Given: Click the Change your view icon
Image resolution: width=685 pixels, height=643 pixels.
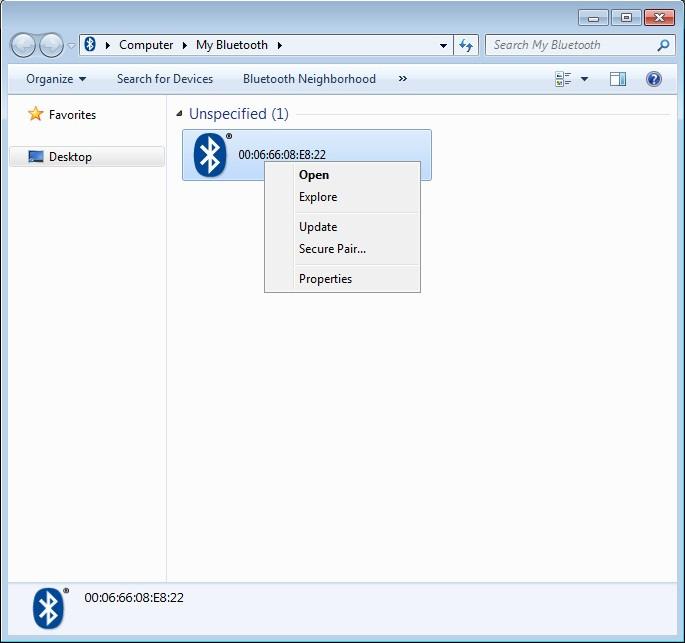Looking at the screenshot, I should (x=563, y=79).
